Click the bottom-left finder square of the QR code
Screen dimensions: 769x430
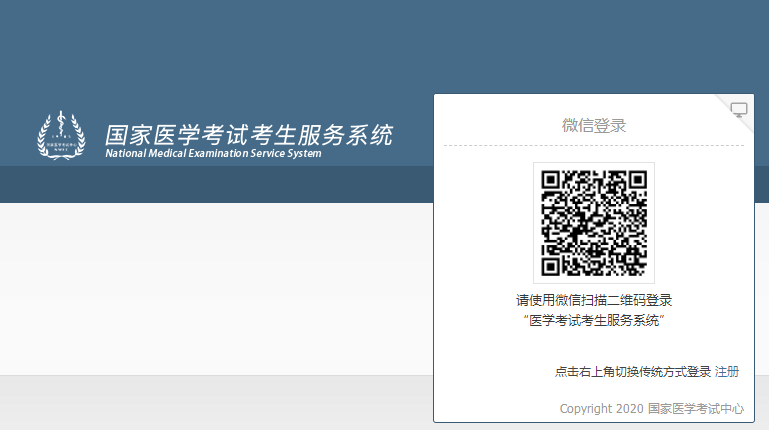[x=553, y=265]
